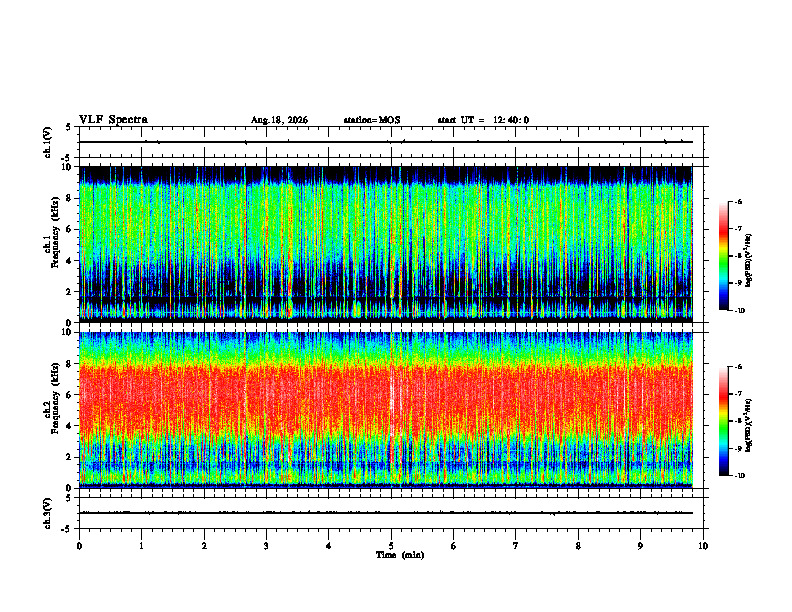Click the ch.2 frequency tick label "8"
Image resolution: width=792 pixels, height=612 pixels.
pyautogui.click(x=69, y=364)
